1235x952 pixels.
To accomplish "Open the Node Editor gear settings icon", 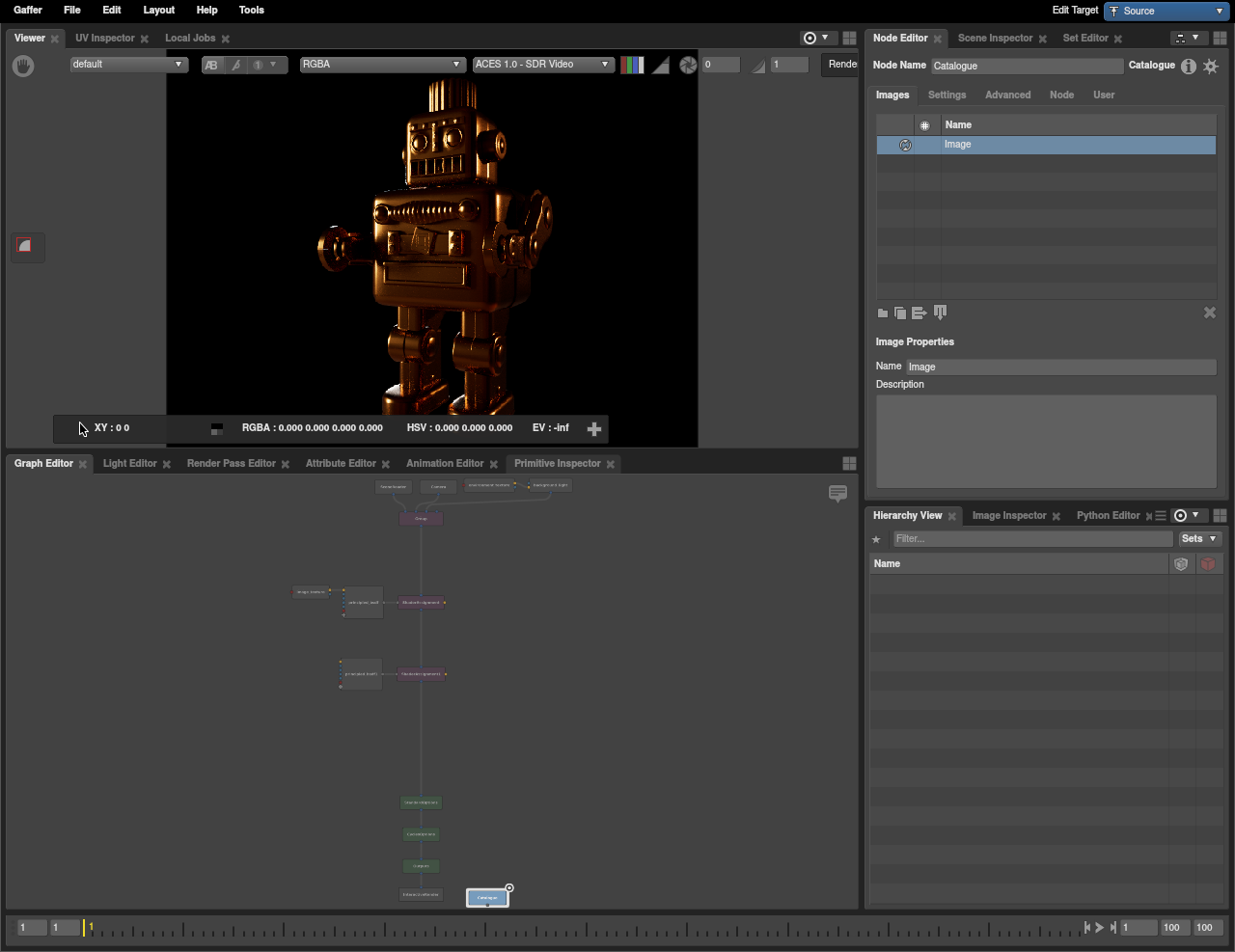I will [1211, 66].
